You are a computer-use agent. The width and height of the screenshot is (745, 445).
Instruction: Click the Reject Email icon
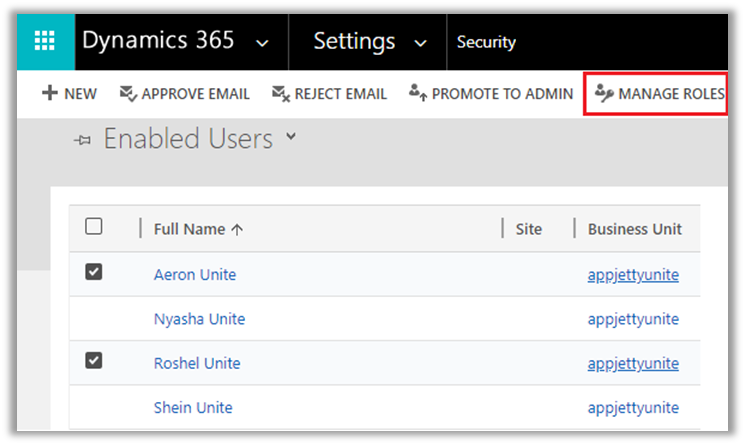280,94
